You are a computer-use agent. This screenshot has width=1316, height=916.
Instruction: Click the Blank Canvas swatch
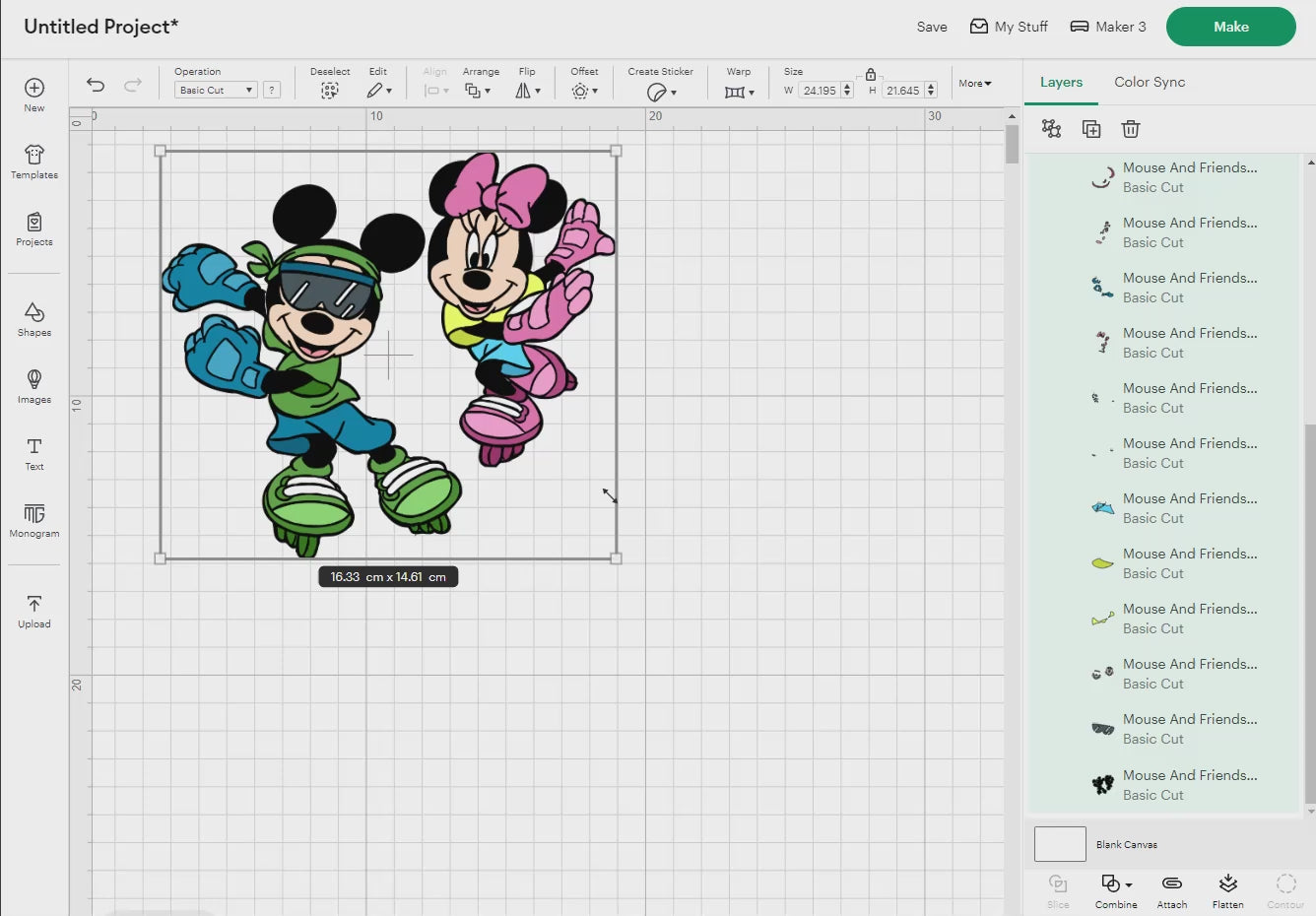[x=1060, y=844]
